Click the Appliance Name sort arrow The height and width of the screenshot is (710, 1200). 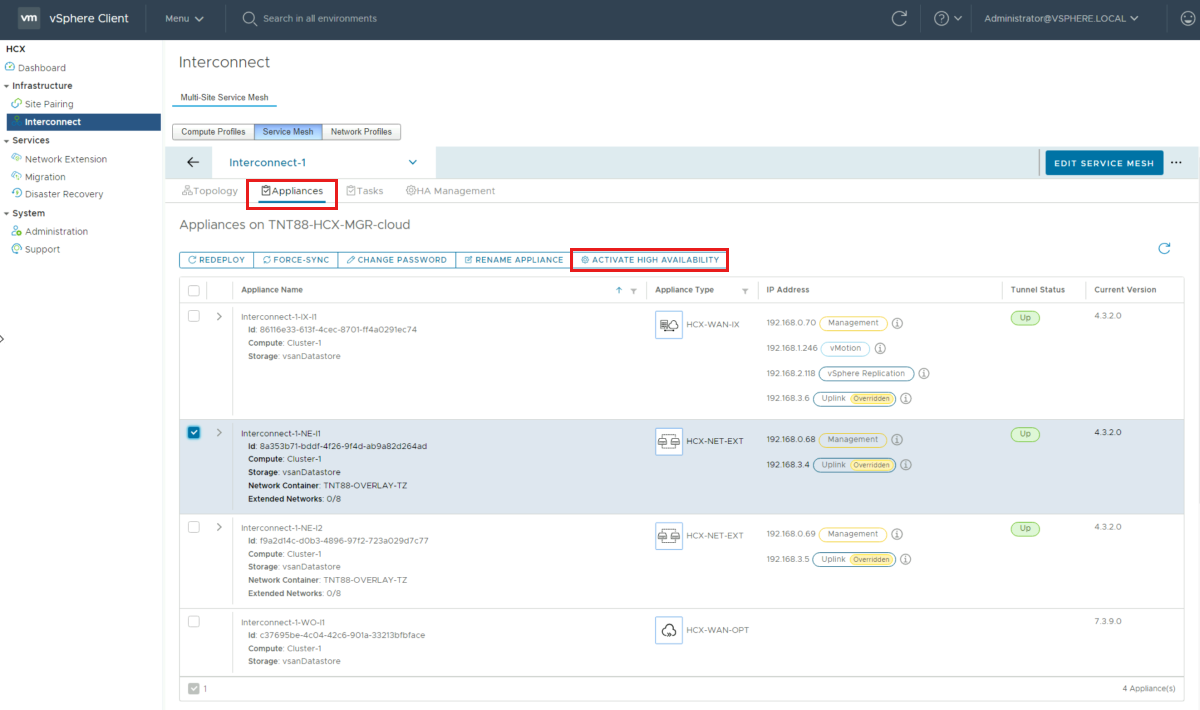[619, 290]
